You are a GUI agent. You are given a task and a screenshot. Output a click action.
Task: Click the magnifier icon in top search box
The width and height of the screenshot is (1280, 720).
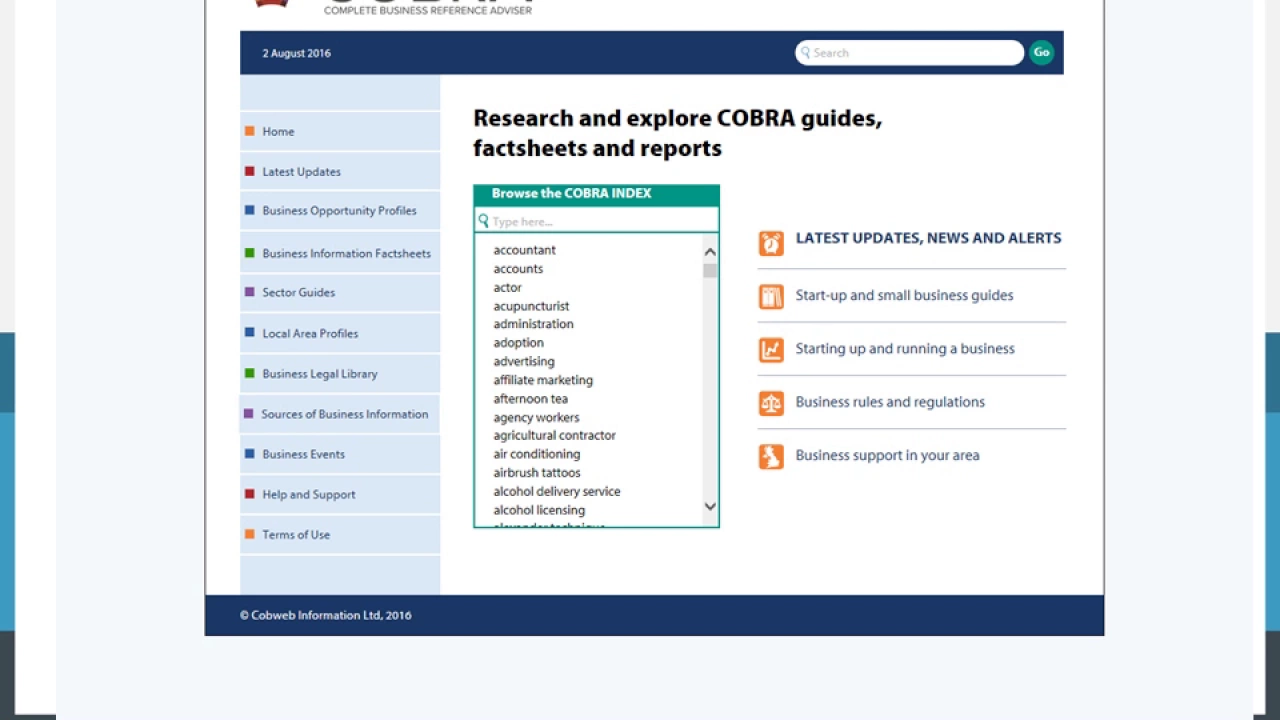point(805,53)
